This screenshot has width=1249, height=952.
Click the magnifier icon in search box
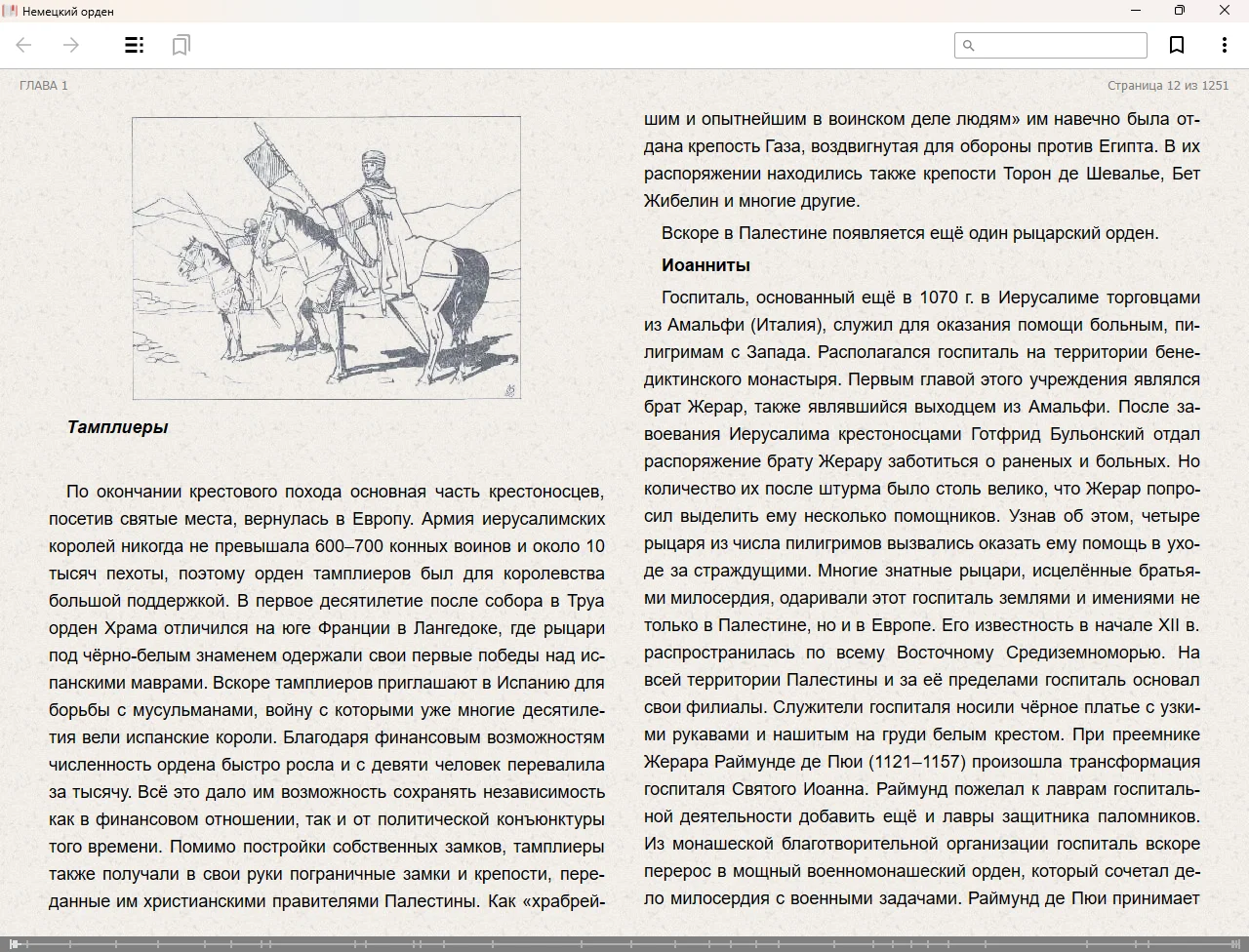click(x=969, y=45)
